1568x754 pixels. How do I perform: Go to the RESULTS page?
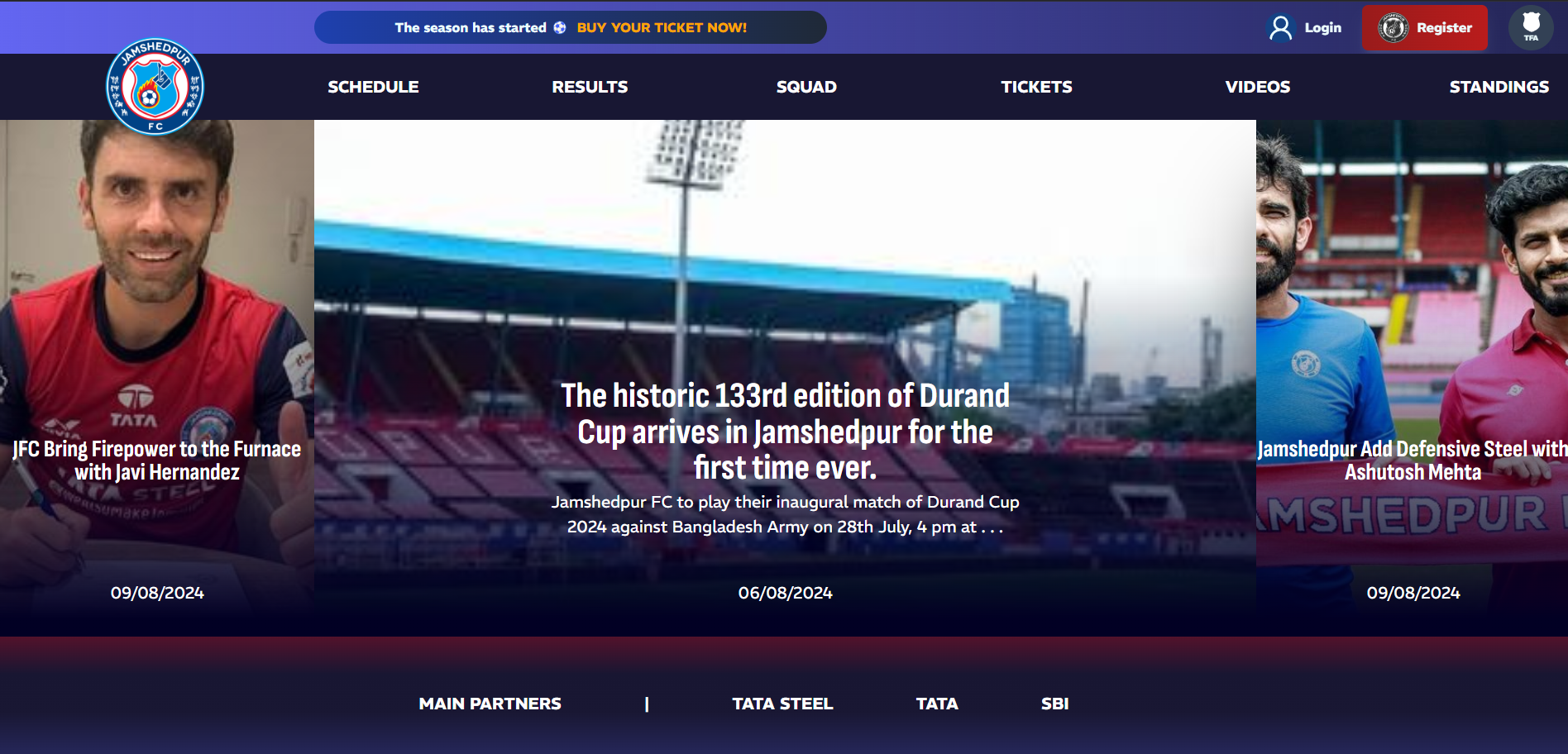pos(590,87)
